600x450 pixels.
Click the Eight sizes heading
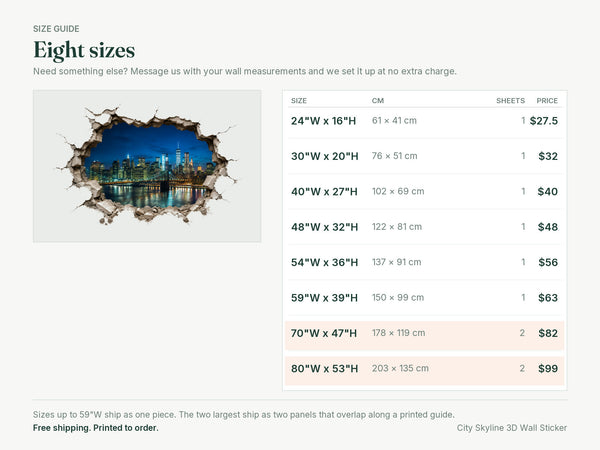coord(84,50)
